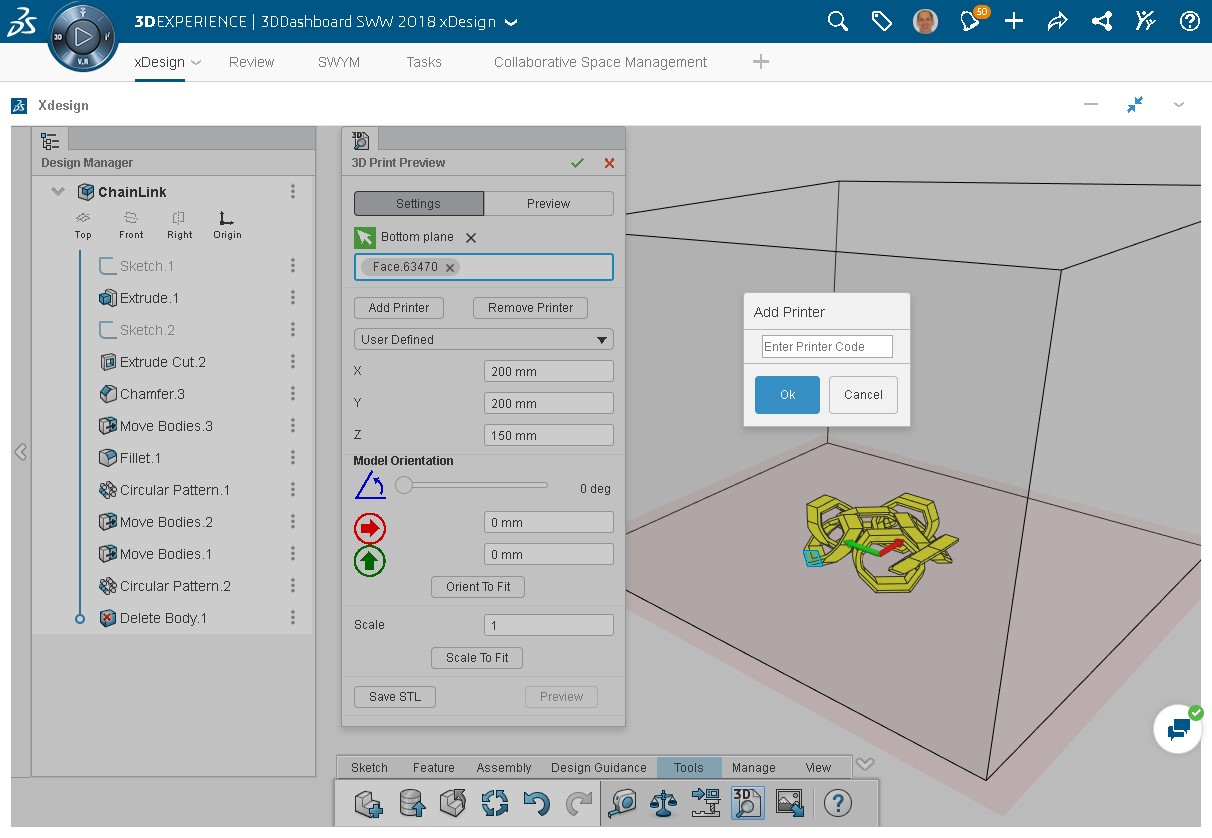Select Delete Body.1 in tree

point(163,618)
